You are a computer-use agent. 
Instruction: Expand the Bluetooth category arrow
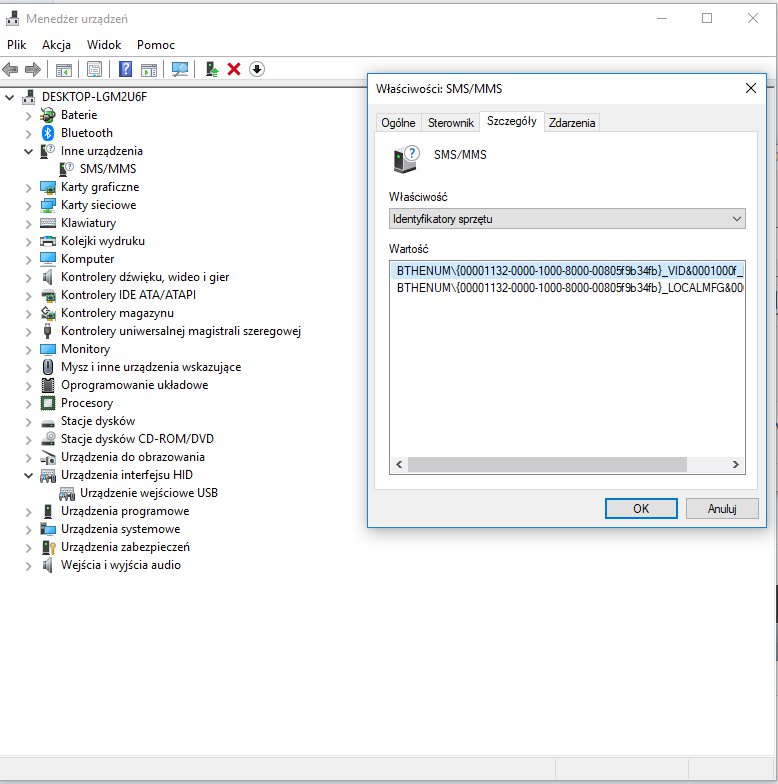click(28, 134)
